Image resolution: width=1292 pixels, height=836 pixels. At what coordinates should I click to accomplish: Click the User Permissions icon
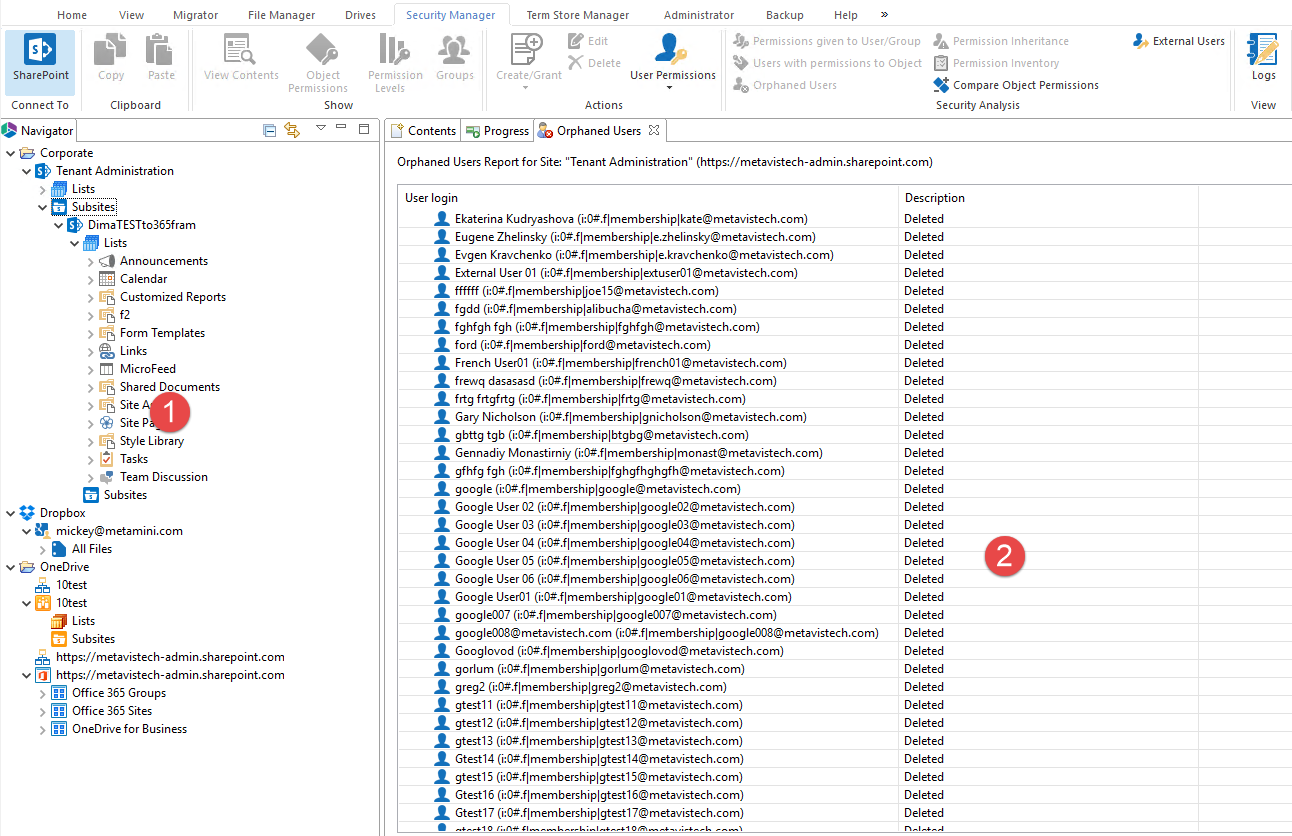pos(671,56)
